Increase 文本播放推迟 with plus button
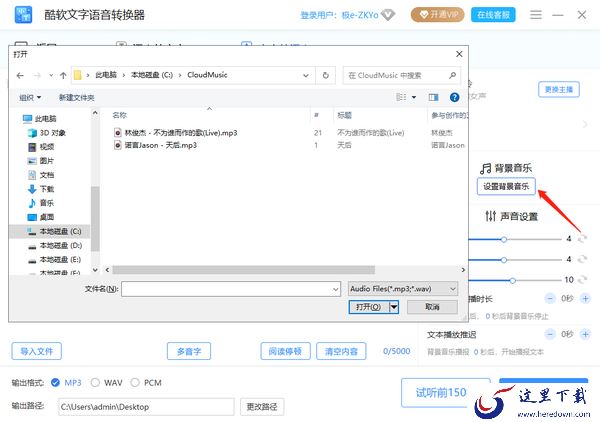Screen dimensions: 600x422 pos(585,334)
